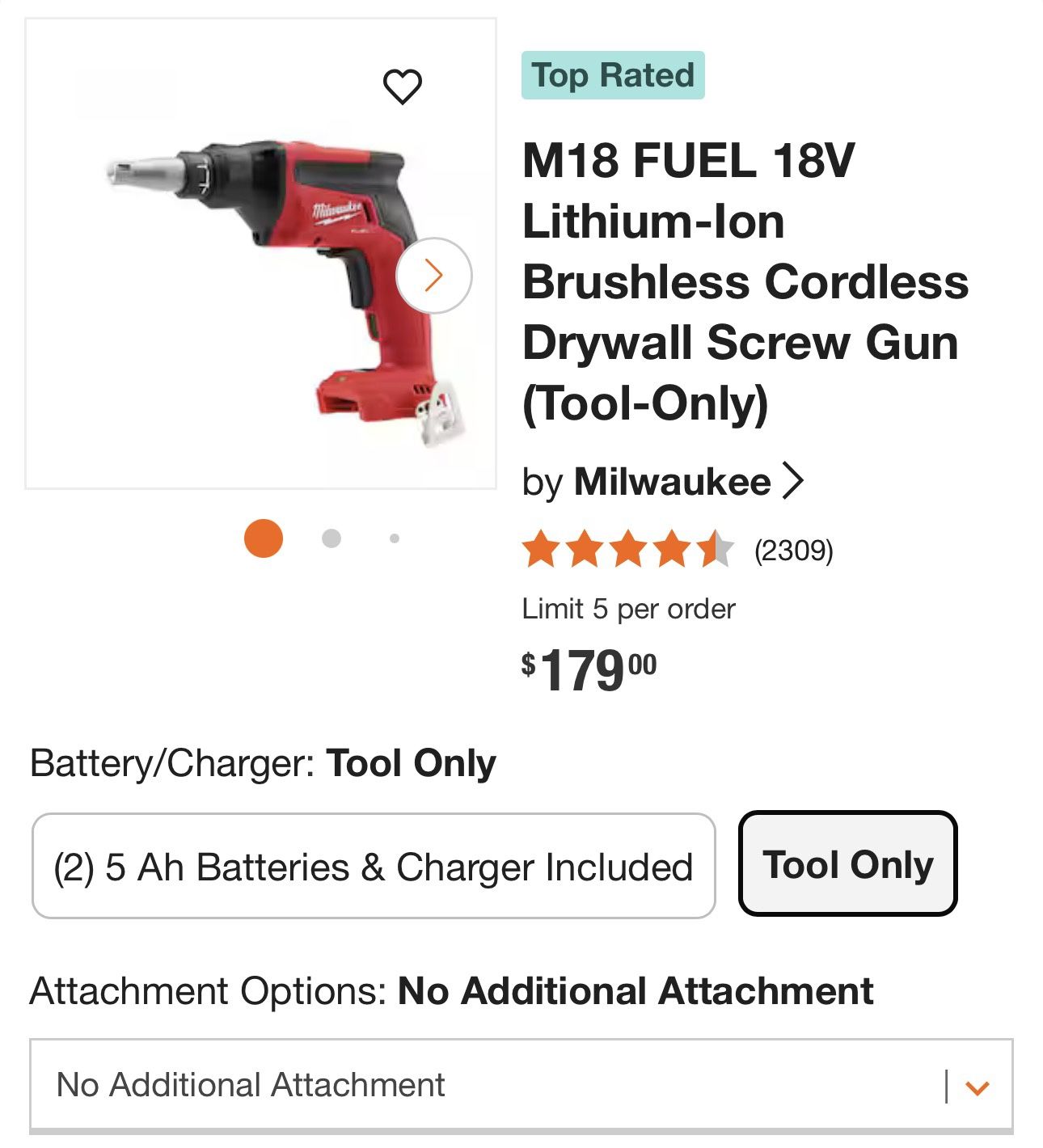Open the No Additional Attachment dropdown
This screenshot has width=1043, height=1148.
tap(485, 1086)
